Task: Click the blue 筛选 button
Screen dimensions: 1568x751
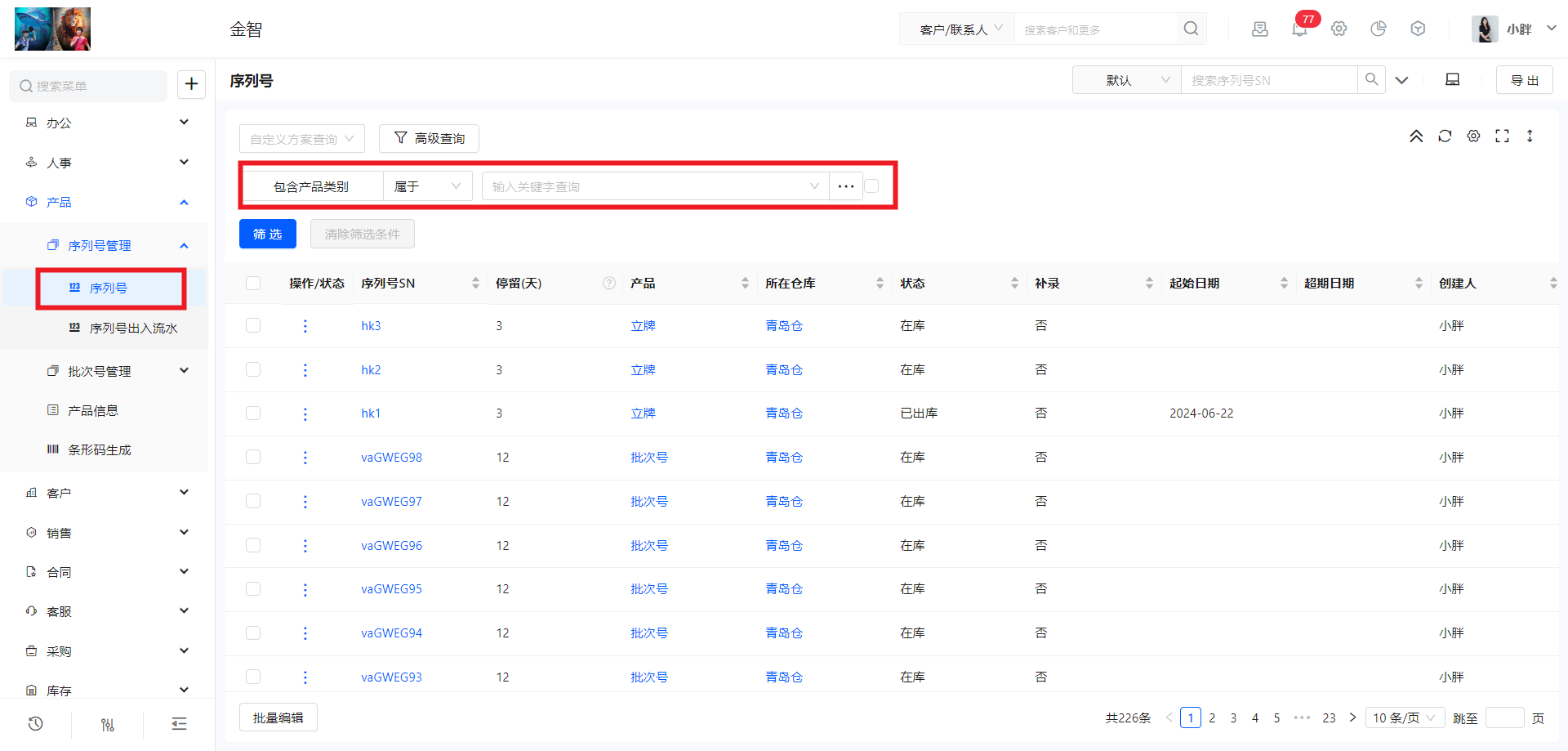Action: 268,234
